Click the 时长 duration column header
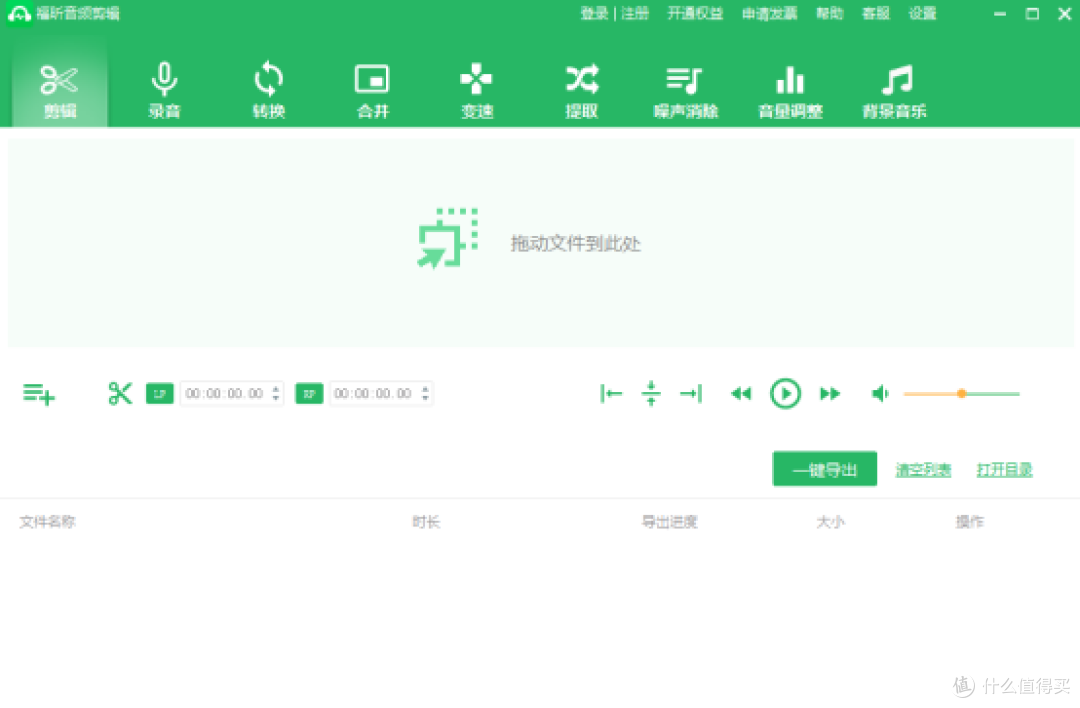Screen dimensions: 1080x708 (x=426, y=521)
